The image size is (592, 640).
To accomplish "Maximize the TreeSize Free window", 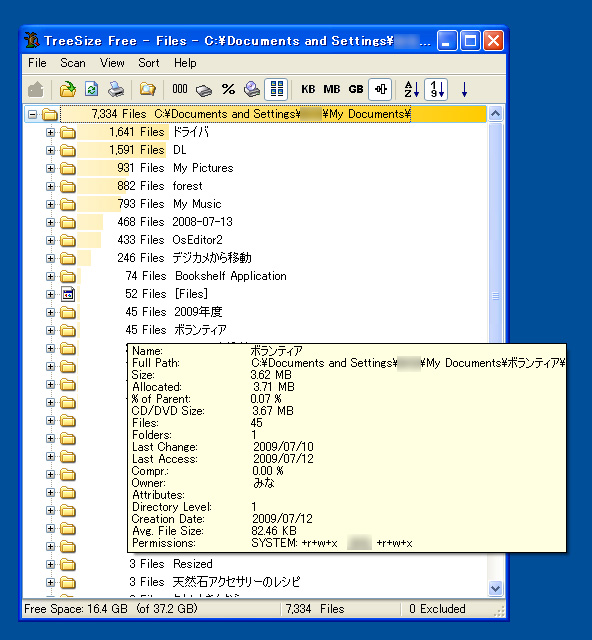I will 470,40.
